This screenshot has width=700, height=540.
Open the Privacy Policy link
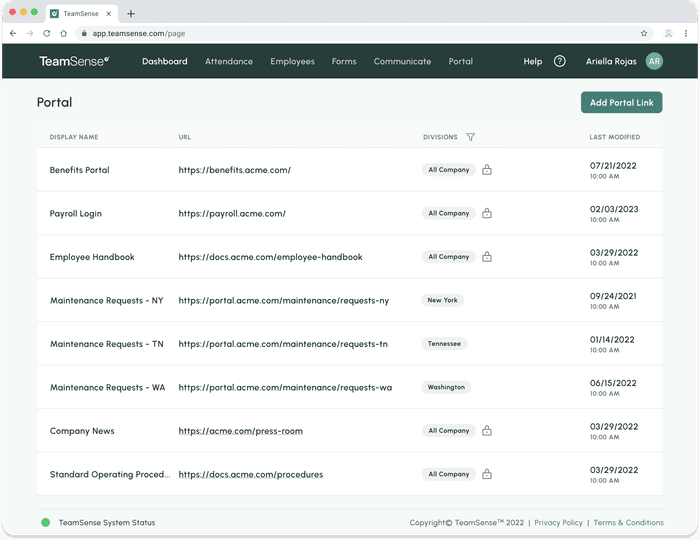558,523
